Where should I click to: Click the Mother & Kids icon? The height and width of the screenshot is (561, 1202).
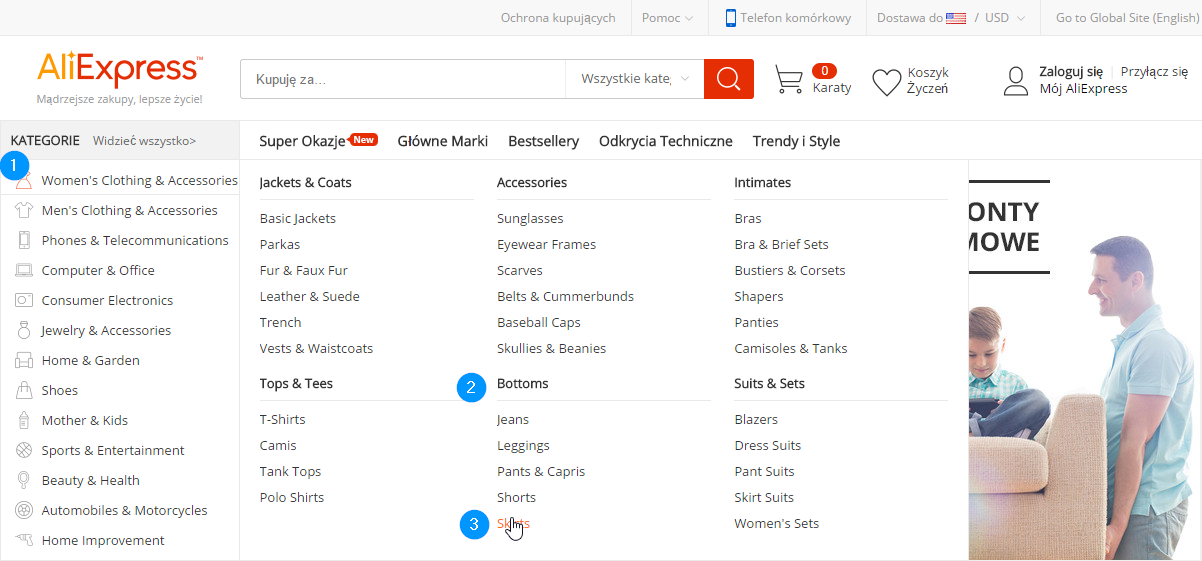[x=24, y=420]
